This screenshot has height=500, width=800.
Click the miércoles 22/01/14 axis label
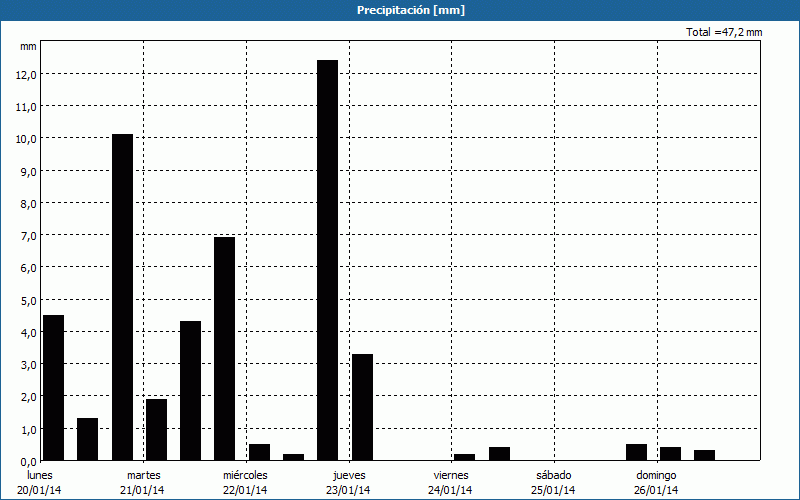(245, 482)
